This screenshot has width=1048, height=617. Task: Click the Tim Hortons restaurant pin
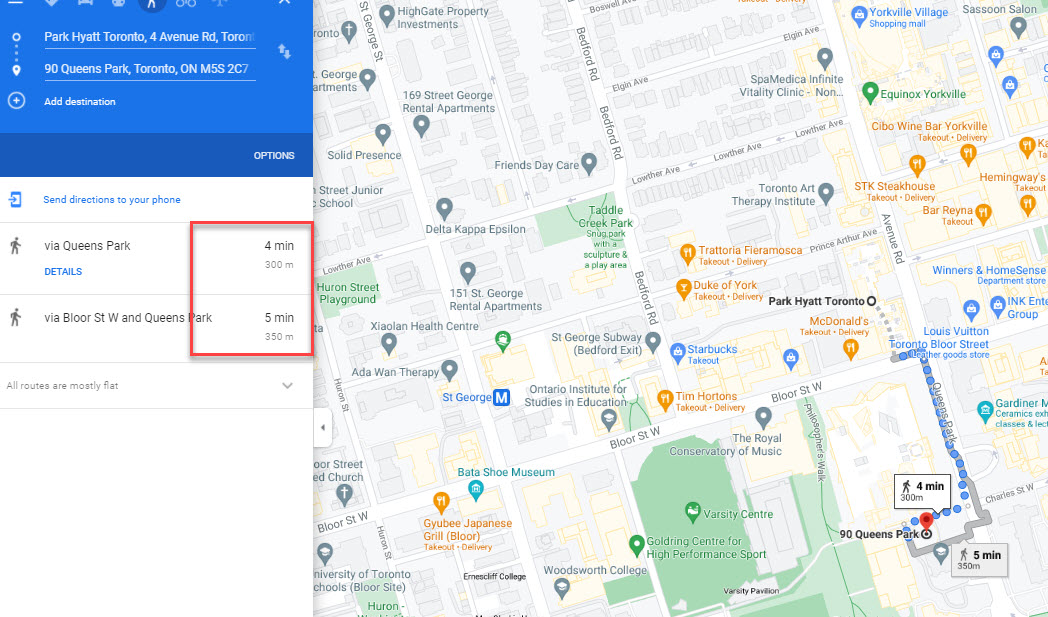665,400
